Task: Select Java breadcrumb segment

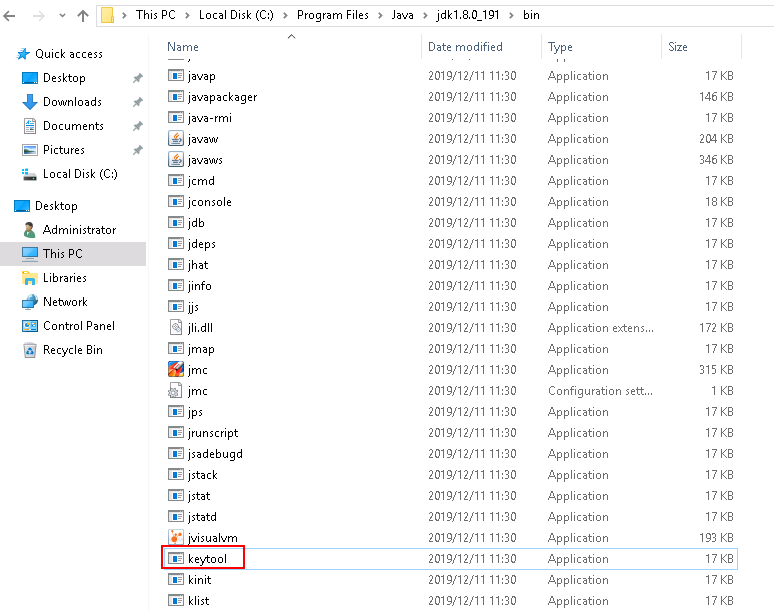Action: coord(402,15)
